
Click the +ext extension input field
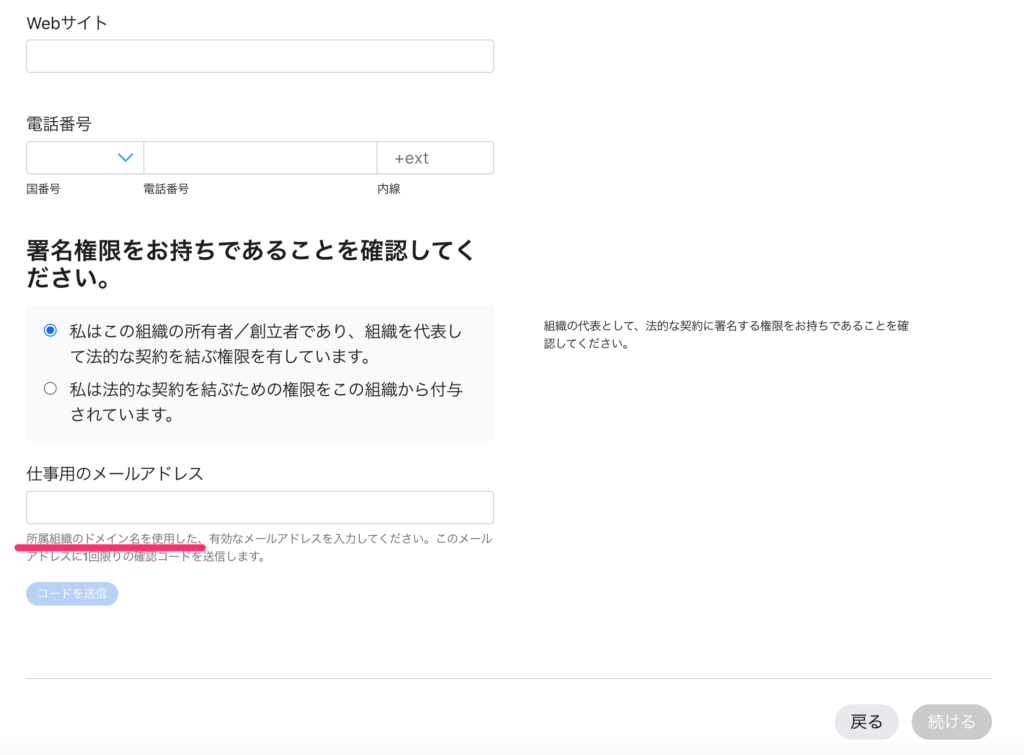click(435, 158)
